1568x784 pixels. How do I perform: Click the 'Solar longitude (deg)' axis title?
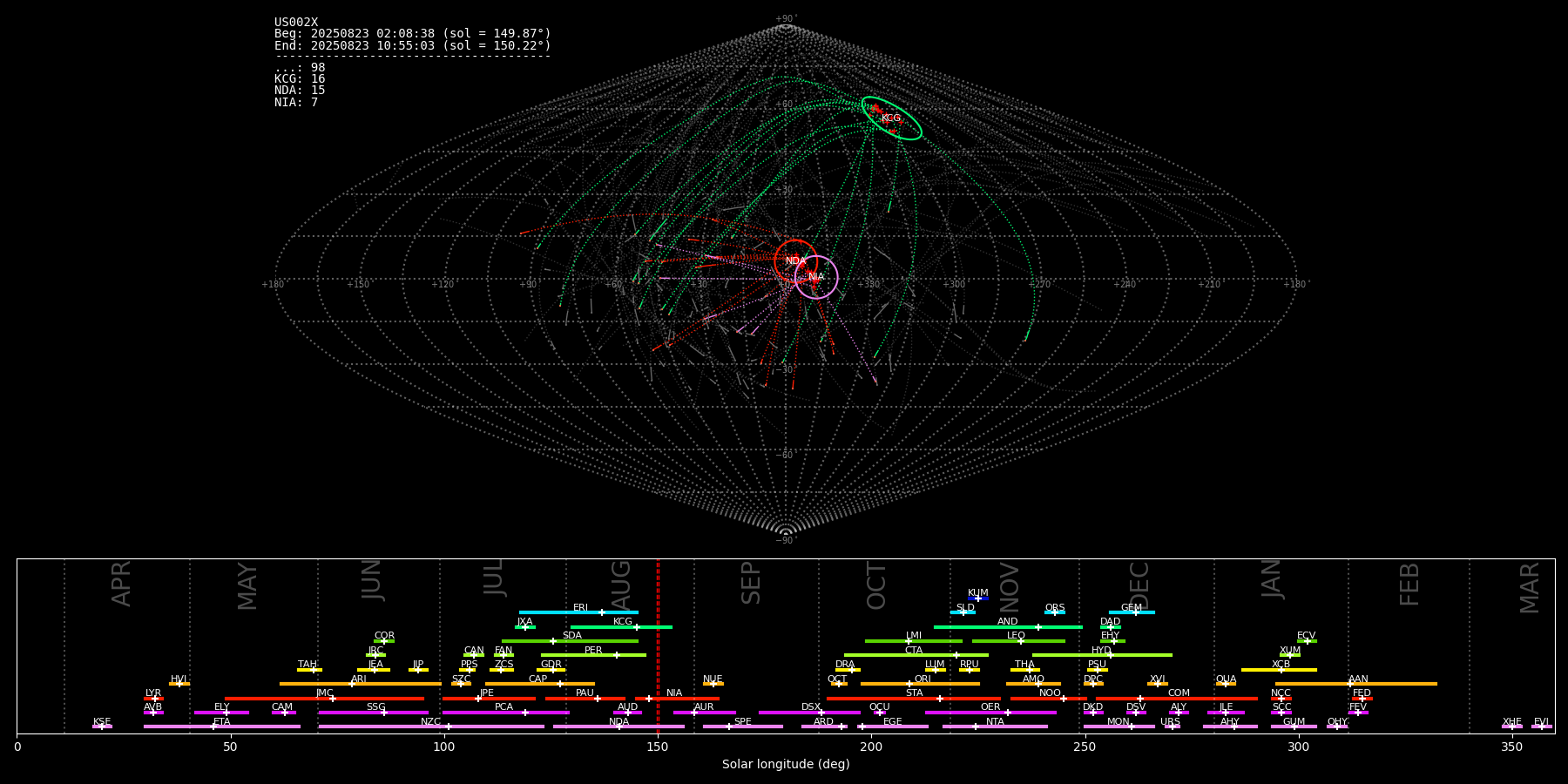pyautogui.click(x=786, y=764)
